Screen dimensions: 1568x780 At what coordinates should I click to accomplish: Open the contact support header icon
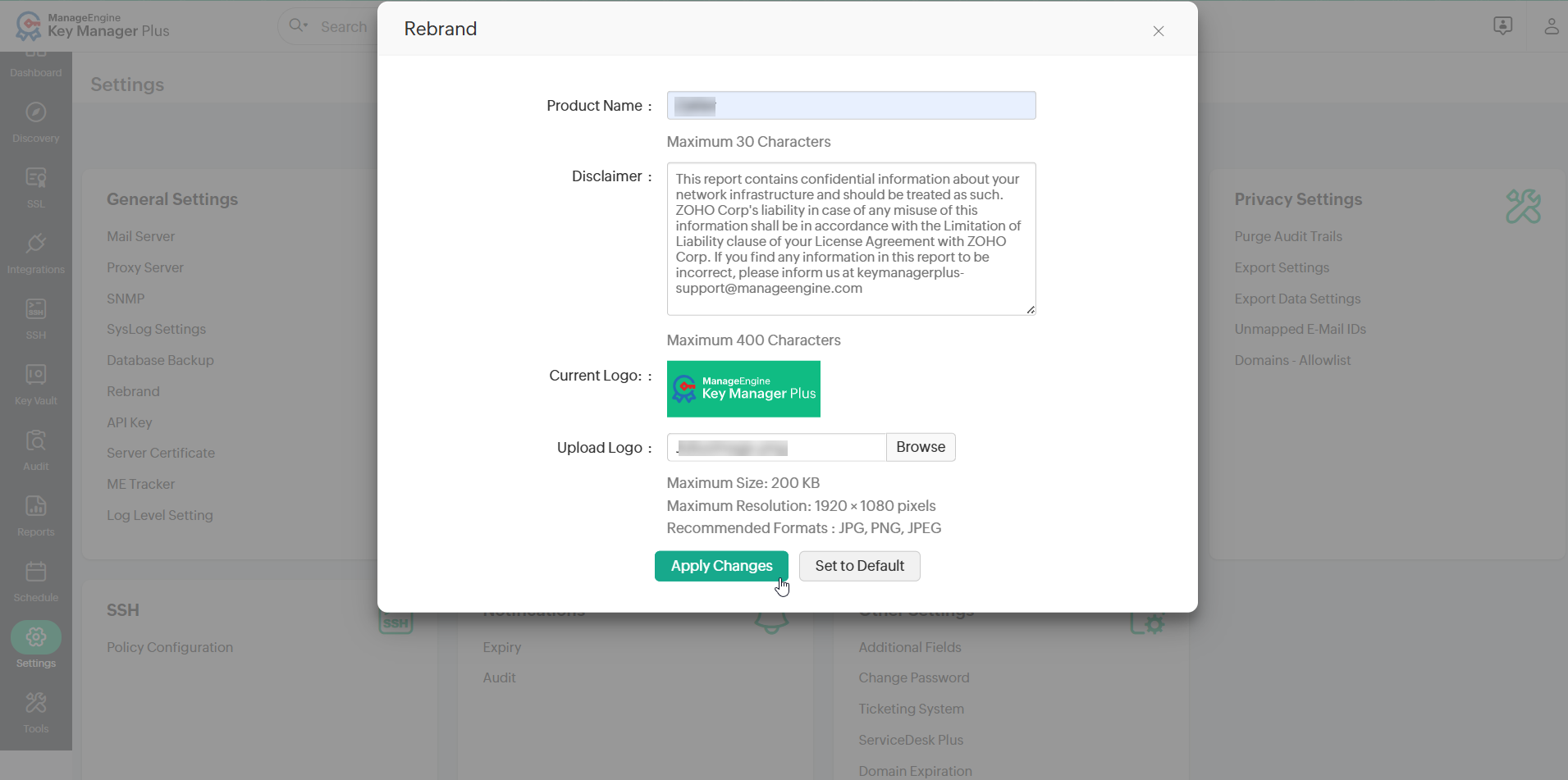pyautogui.click(x=1502, y=26)
